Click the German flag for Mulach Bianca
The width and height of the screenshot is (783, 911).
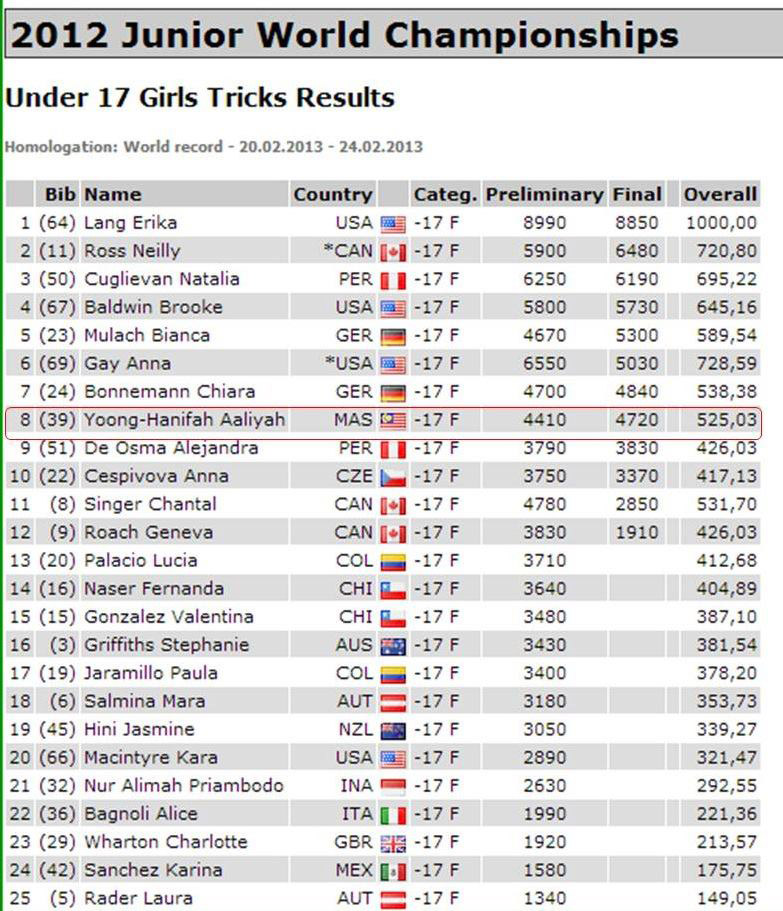(393, 336)
